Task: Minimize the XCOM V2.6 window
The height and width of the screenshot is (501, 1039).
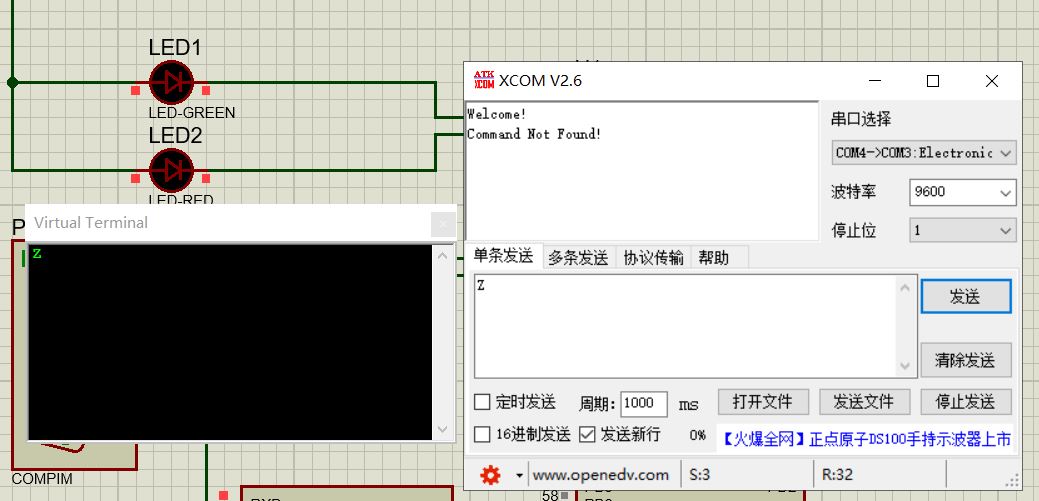Action: pos(875,81)
